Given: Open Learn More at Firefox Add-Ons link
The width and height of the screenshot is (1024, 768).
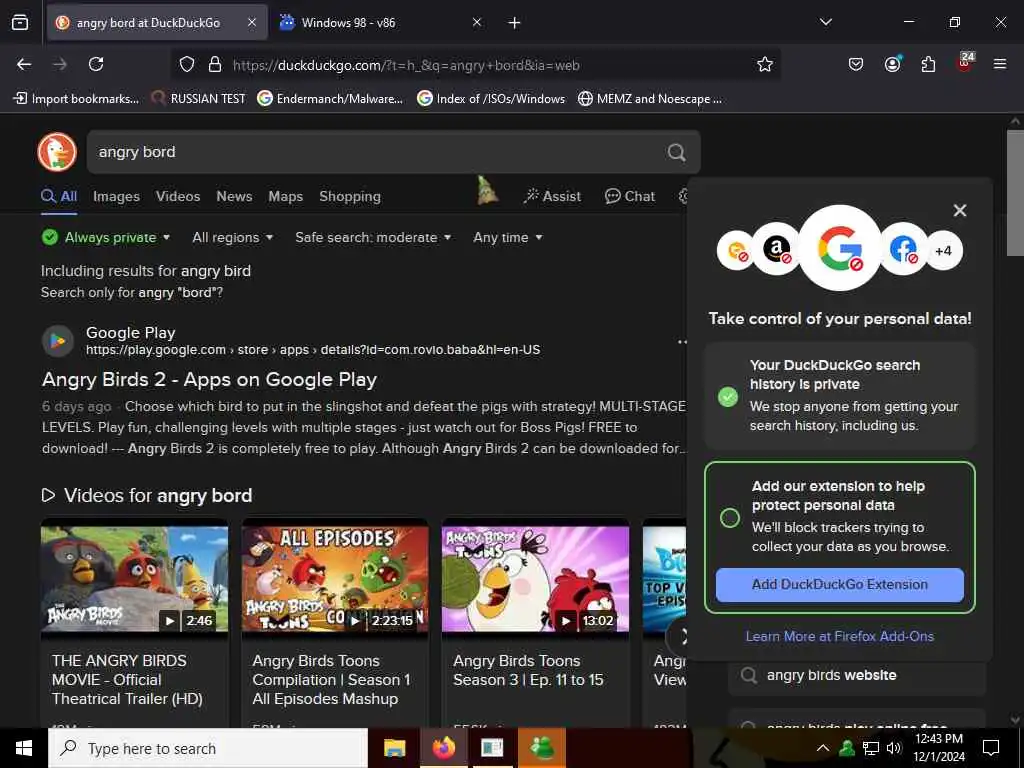Looking at the screenshot, I should tap(840, 636).
